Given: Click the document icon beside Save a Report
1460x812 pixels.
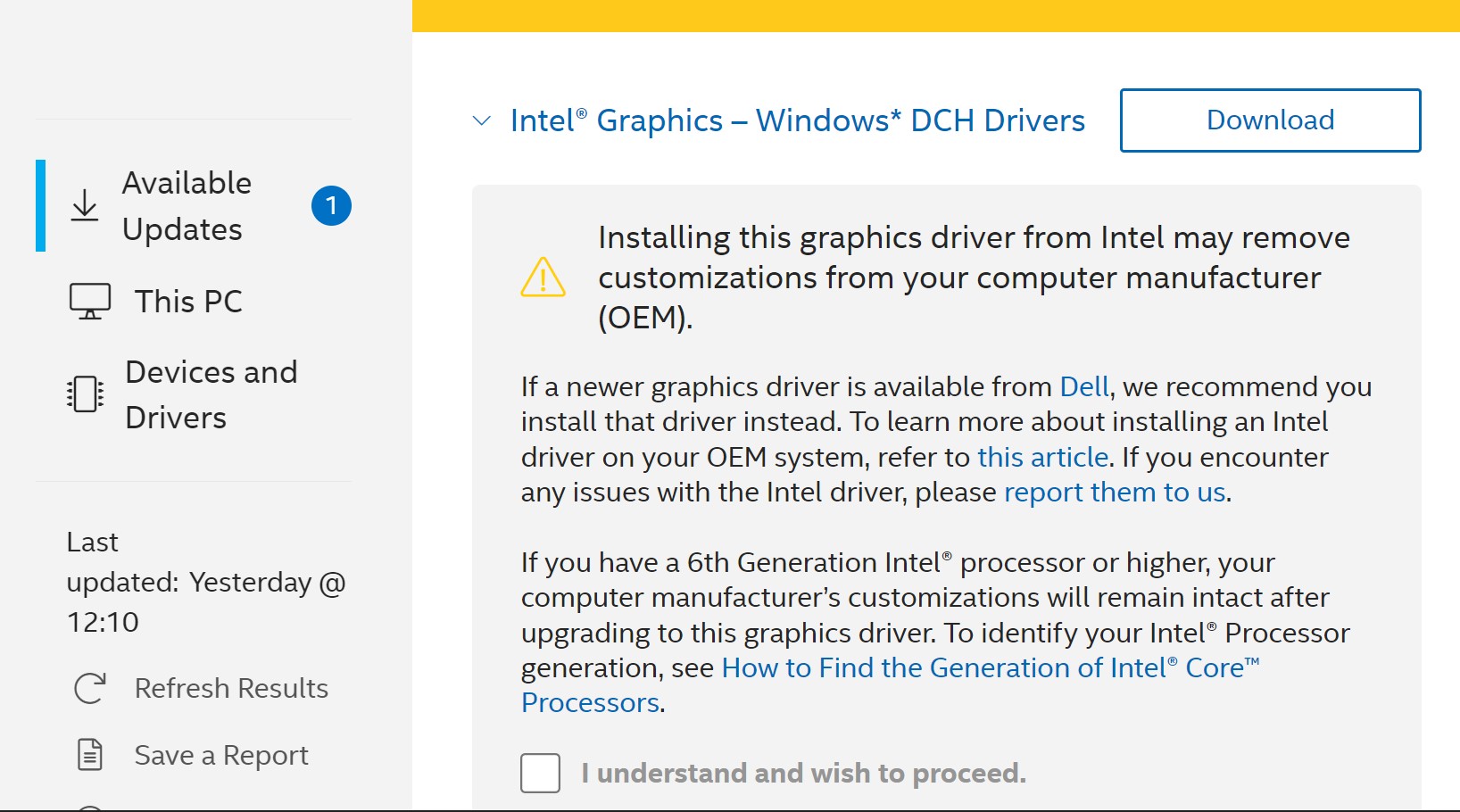Looking at the screenshot, I should [88, 754].
